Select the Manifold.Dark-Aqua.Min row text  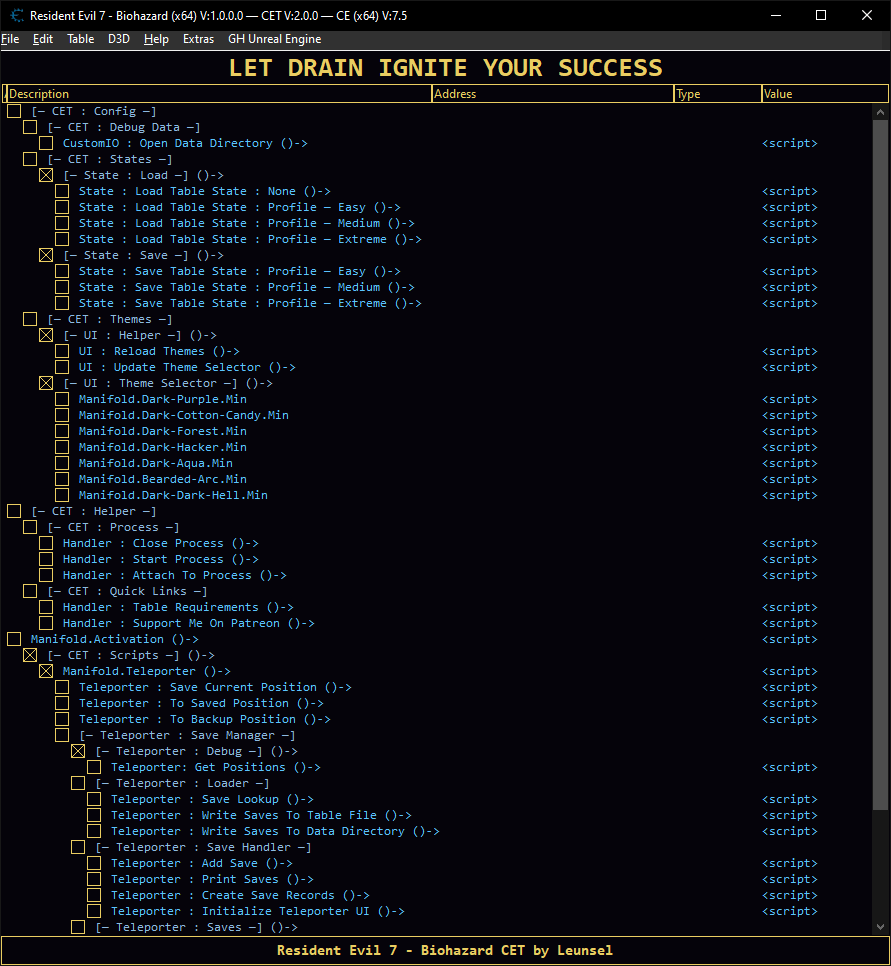pyautogui.click(x=156, y=463)
